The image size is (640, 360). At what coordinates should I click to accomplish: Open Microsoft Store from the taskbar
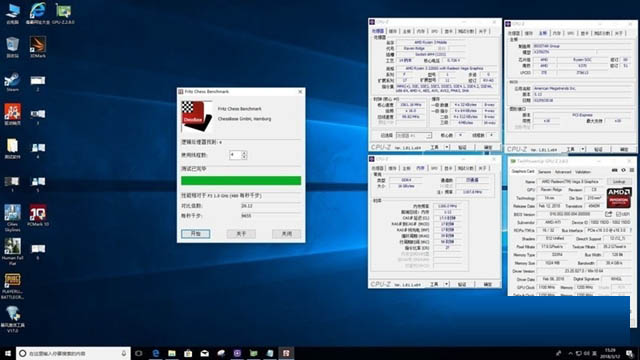click(188, 353)
